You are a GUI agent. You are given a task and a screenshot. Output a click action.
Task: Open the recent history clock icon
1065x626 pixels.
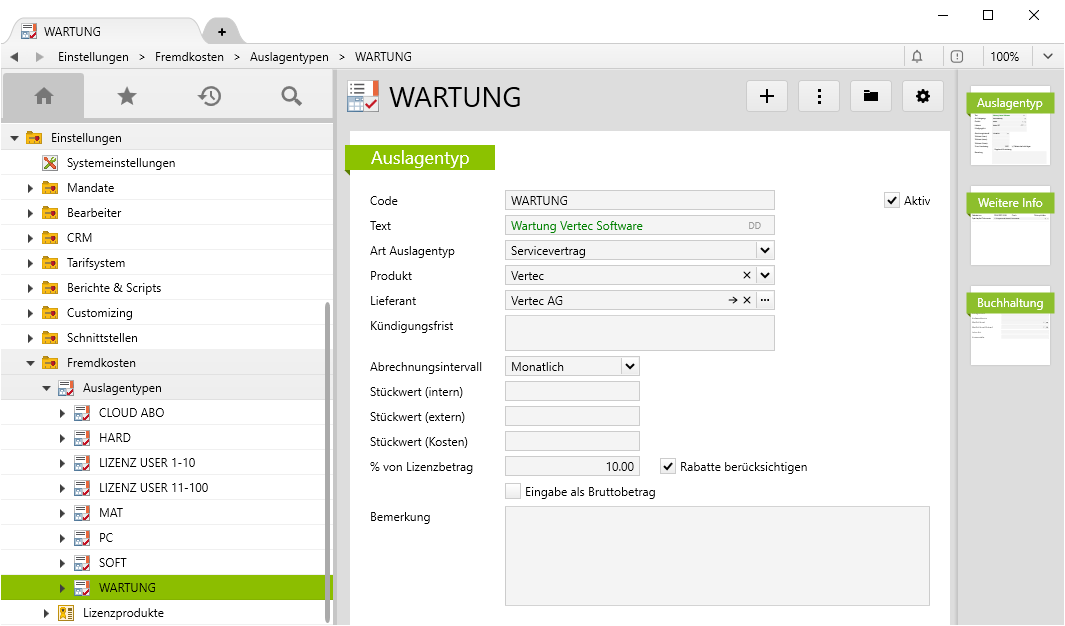tap(209, 96)
